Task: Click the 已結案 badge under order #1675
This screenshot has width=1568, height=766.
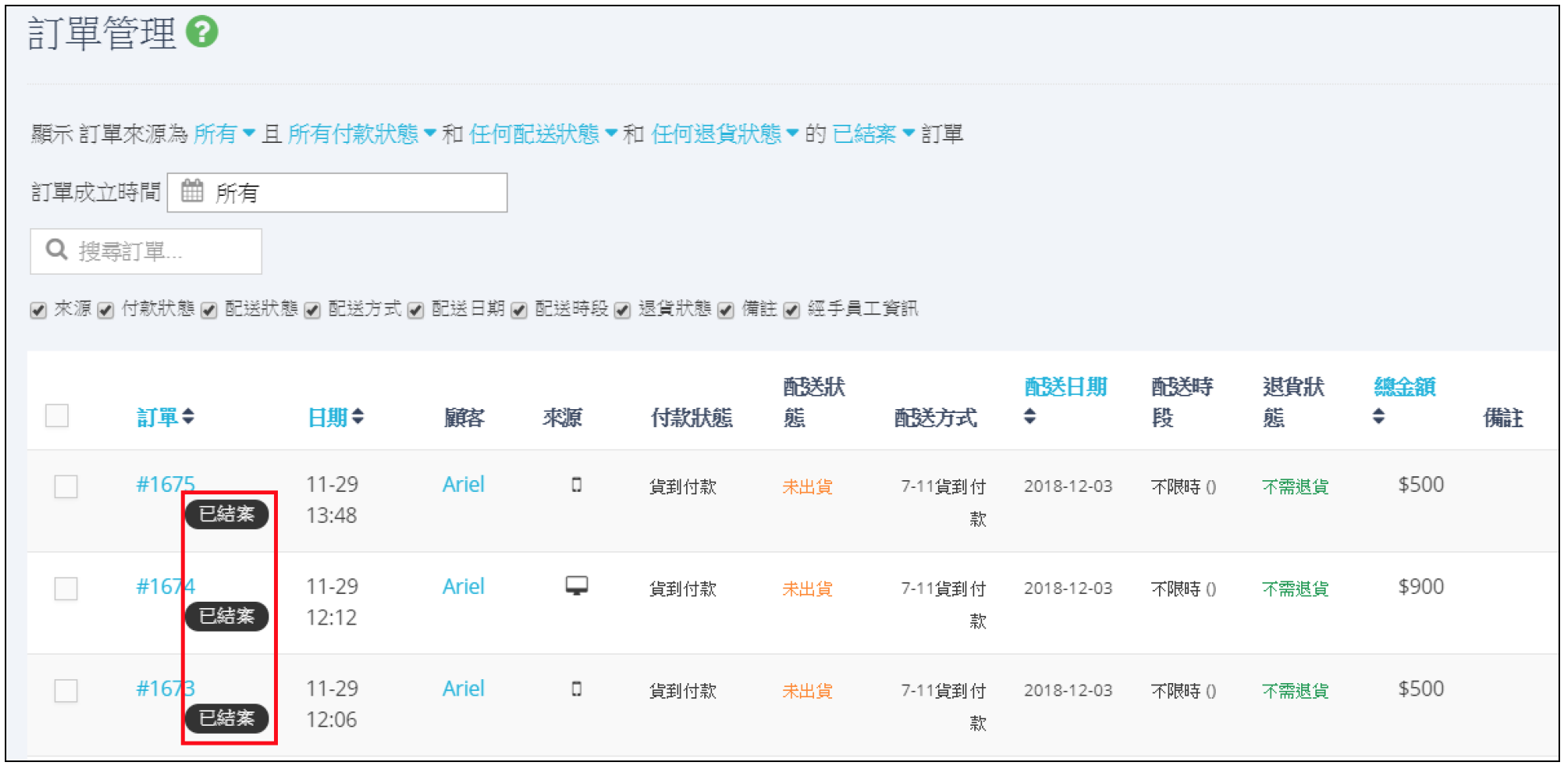Action: (227, 514)
